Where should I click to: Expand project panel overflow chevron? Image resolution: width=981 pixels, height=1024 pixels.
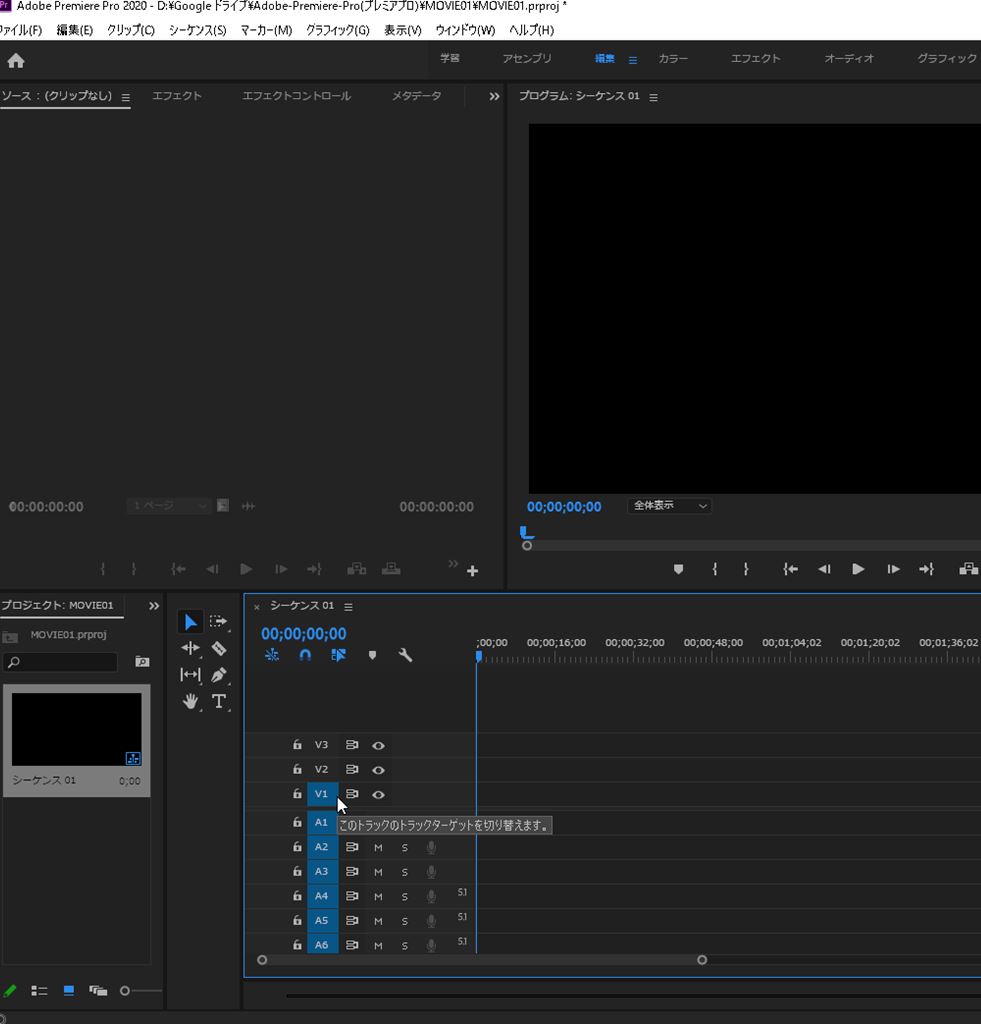click(154, 606)
